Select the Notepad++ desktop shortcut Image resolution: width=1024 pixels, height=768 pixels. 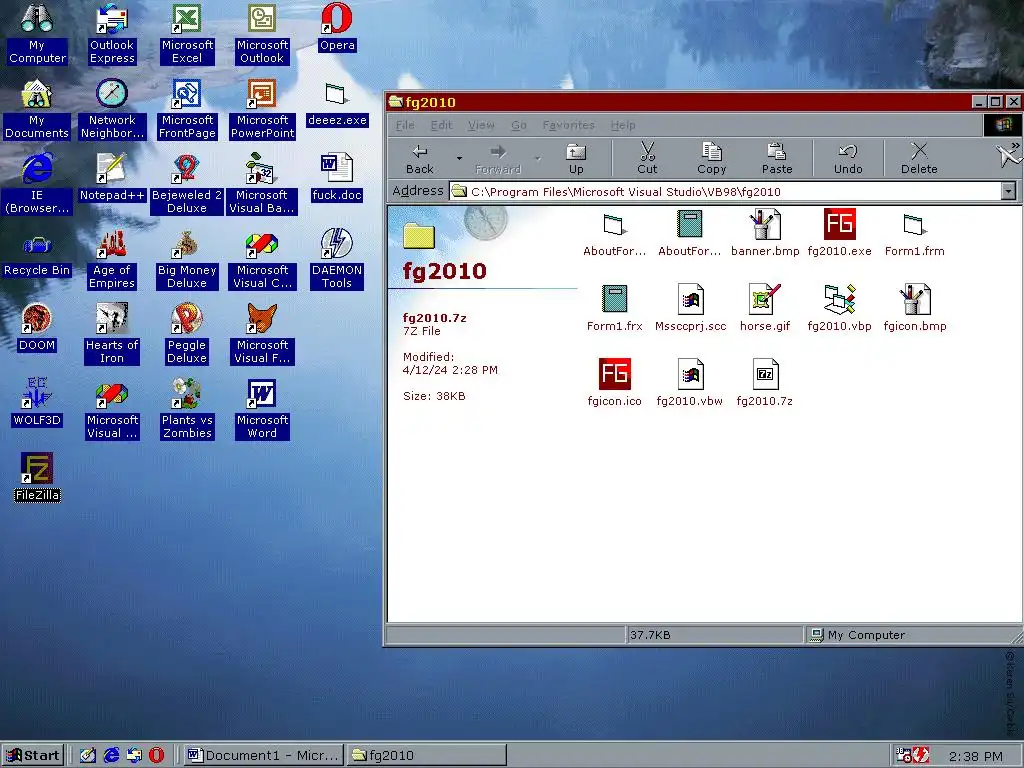[112, 178]
